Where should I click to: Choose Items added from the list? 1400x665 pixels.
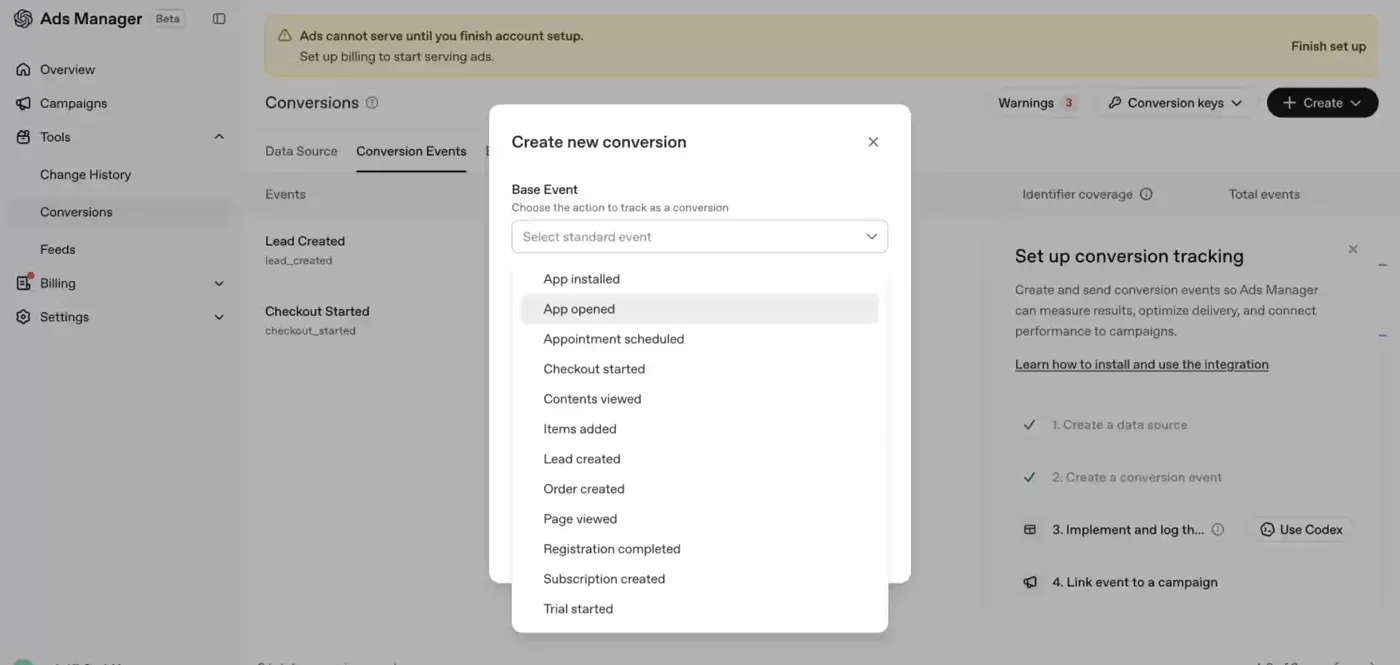pos(699,429)
